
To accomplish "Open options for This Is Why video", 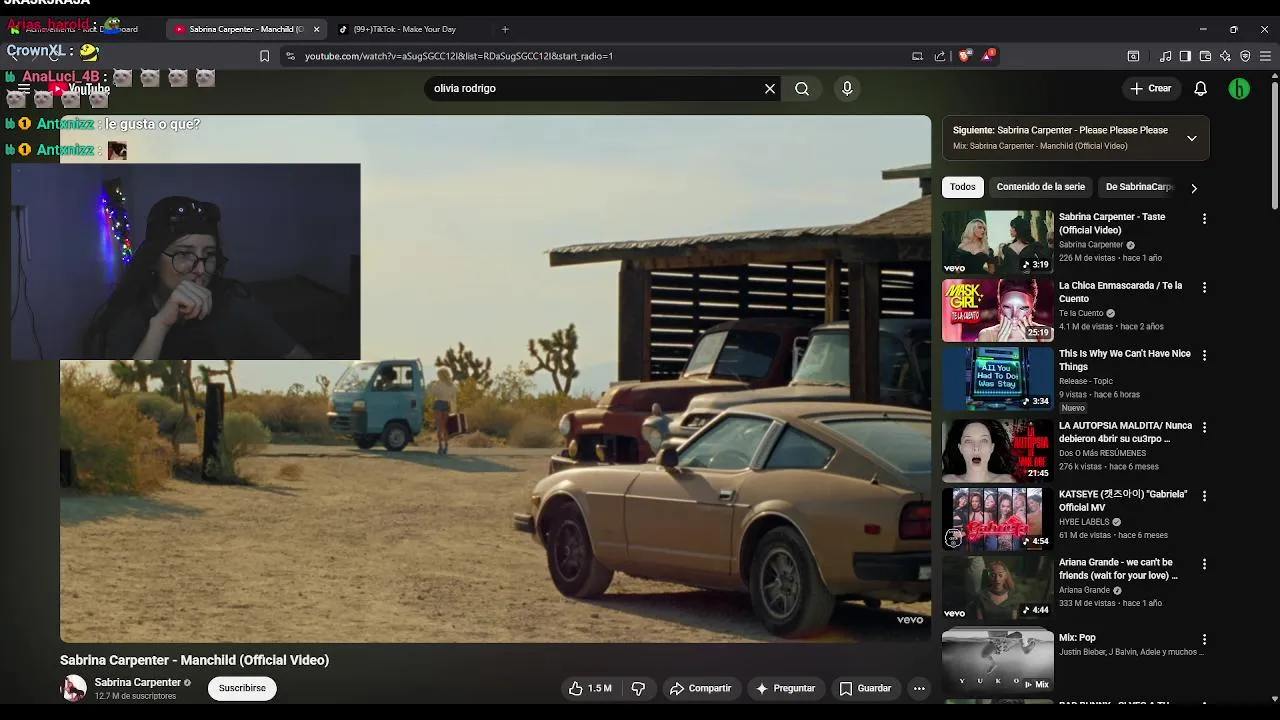I will pyautogui.click(x=1204, y=355).
